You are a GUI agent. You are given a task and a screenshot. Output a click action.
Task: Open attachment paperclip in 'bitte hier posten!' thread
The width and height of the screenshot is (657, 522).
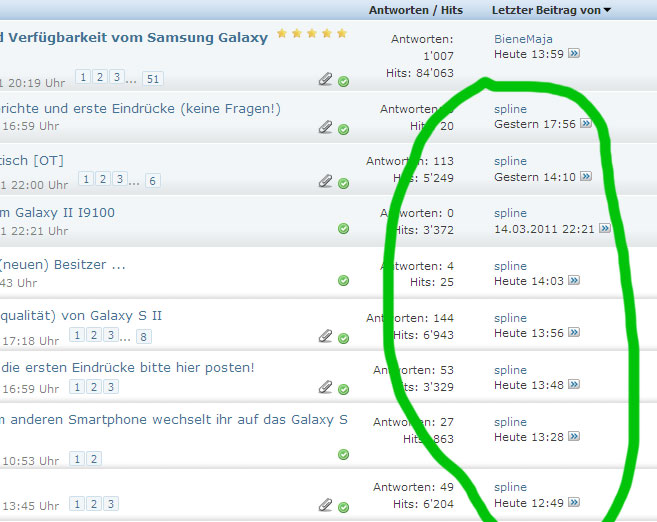325,387
